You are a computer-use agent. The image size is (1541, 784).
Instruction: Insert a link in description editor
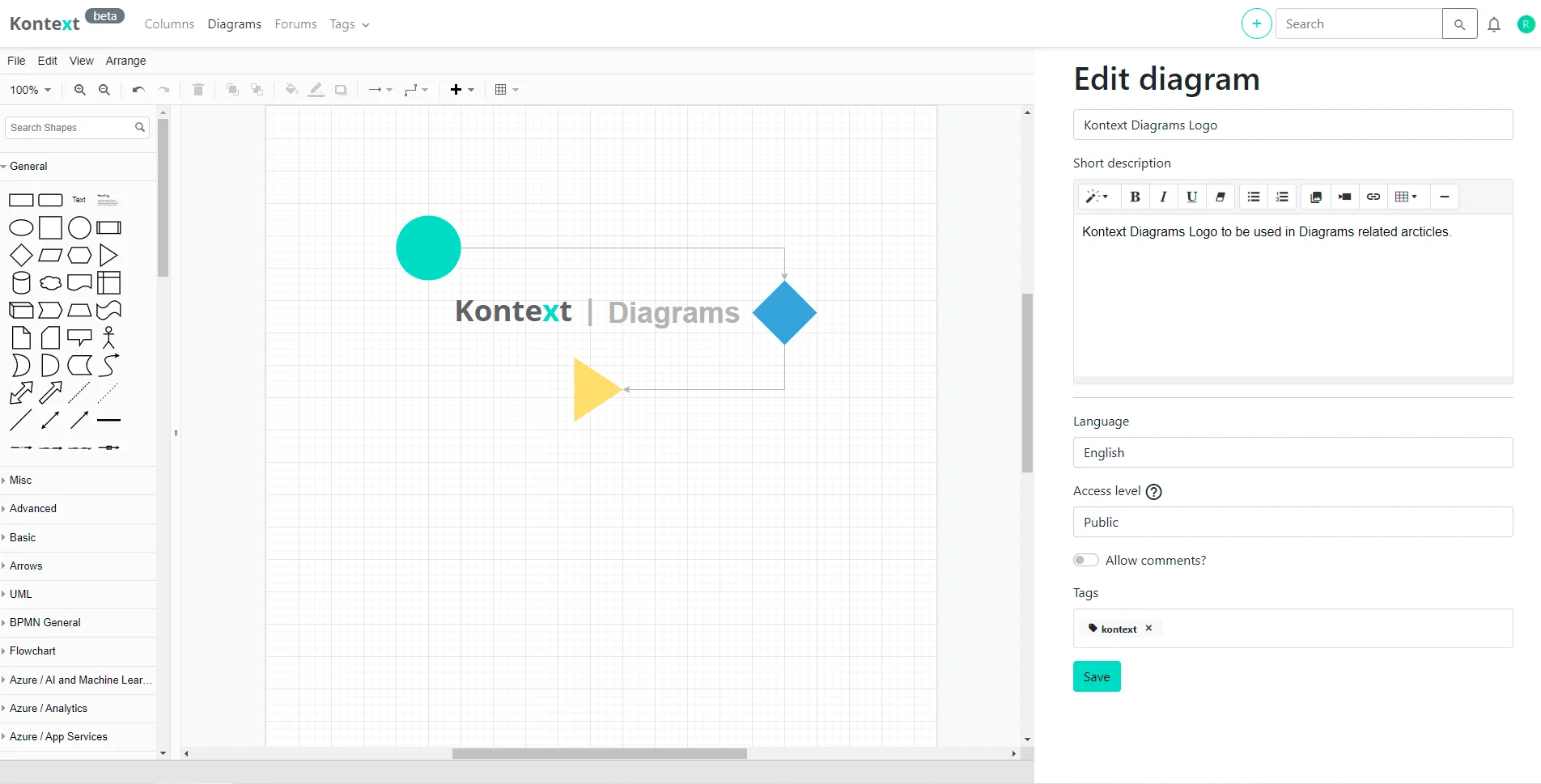point(1373,197)
